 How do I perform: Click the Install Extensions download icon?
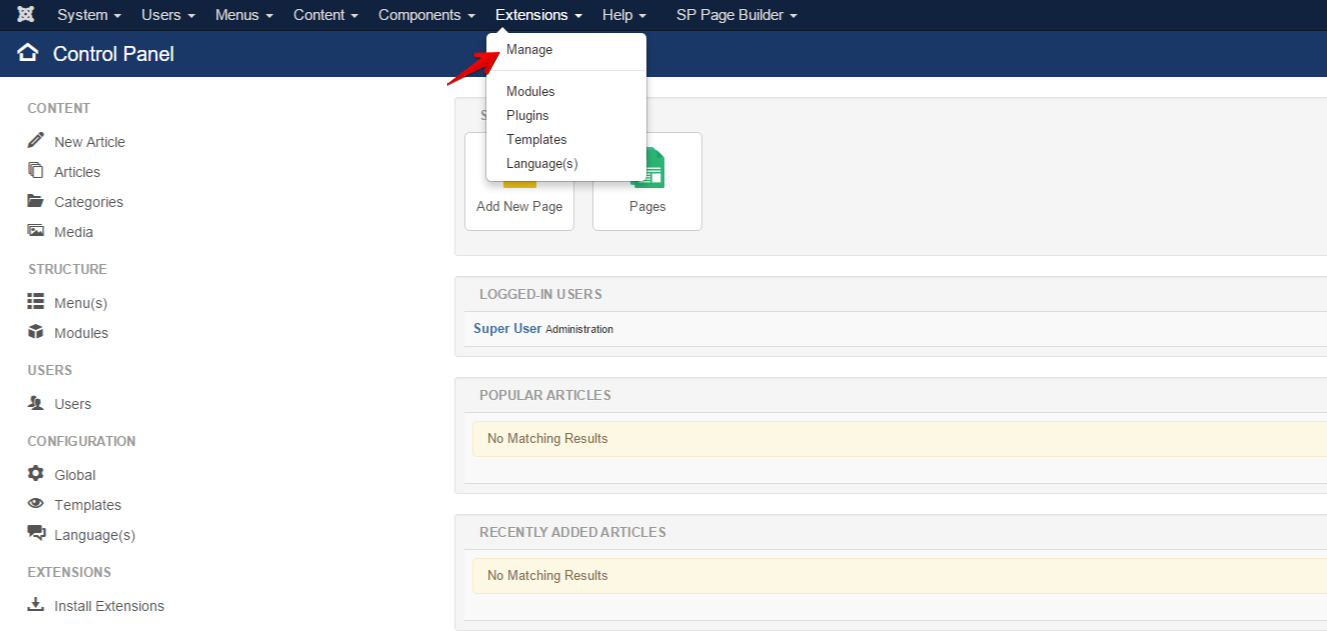[36, 605]
